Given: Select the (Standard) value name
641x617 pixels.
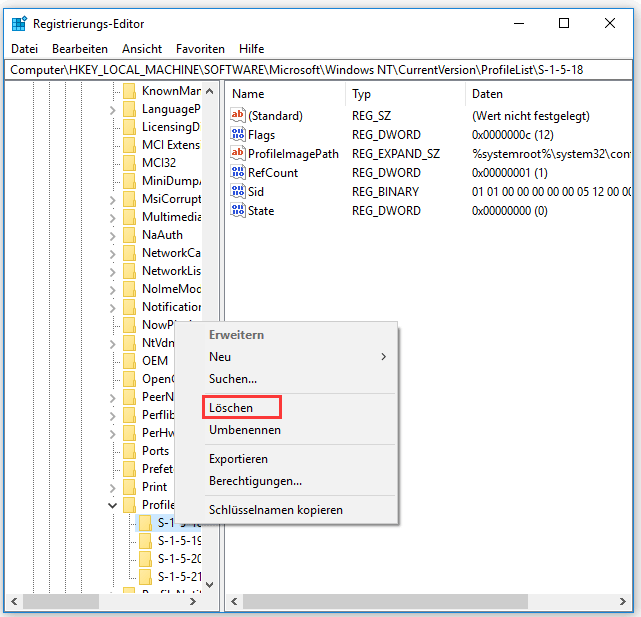Looking at the screenshot, I should [275, 116].
